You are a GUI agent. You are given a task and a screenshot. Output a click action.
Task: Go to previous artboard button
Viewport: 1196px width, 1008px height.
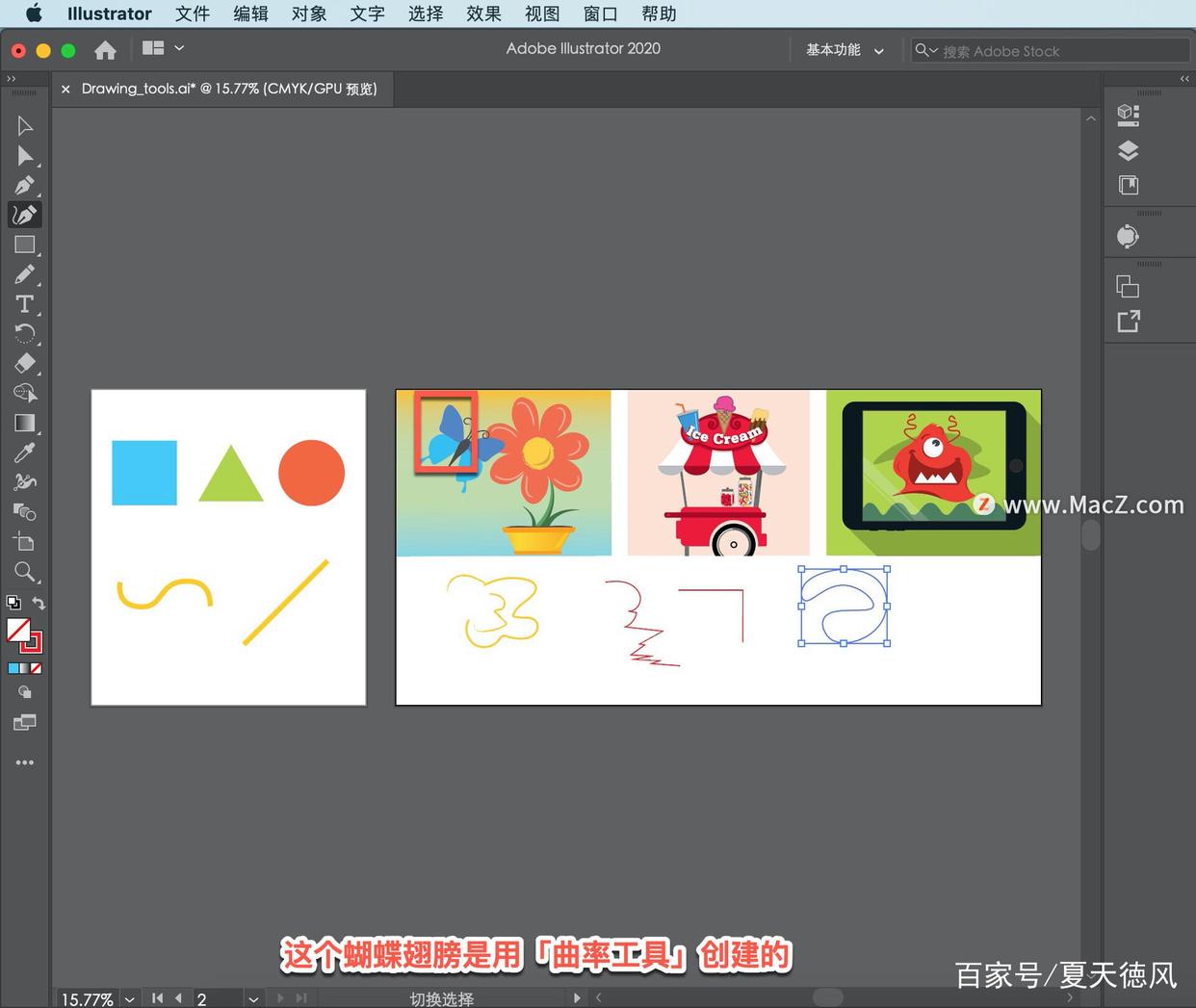click(x=178, y=998)
